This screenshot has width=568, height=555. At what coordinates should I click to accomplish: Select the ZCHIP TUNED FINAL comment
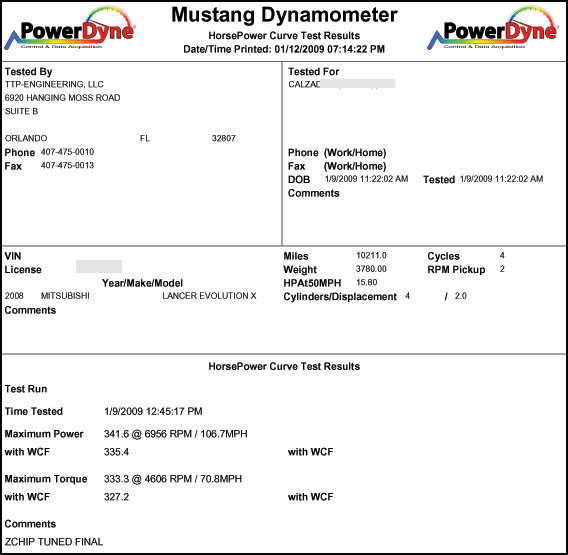pyautogui.click(x=54, y=542)
